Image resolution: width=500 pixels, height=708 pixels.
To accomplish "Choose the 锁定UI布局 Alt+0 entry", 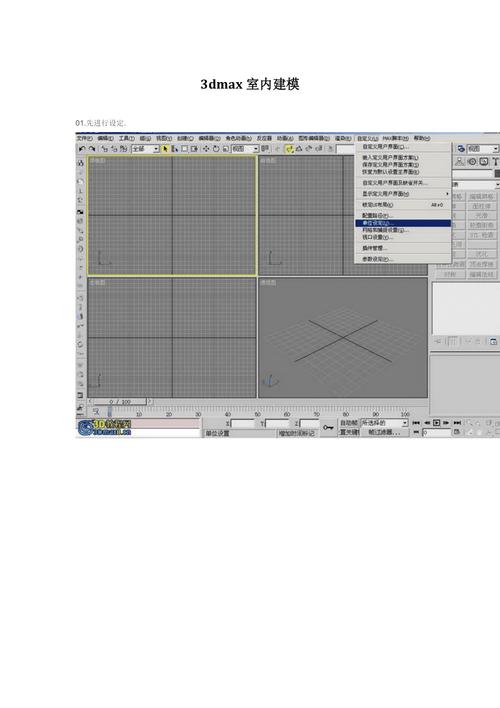I will 403,205.
